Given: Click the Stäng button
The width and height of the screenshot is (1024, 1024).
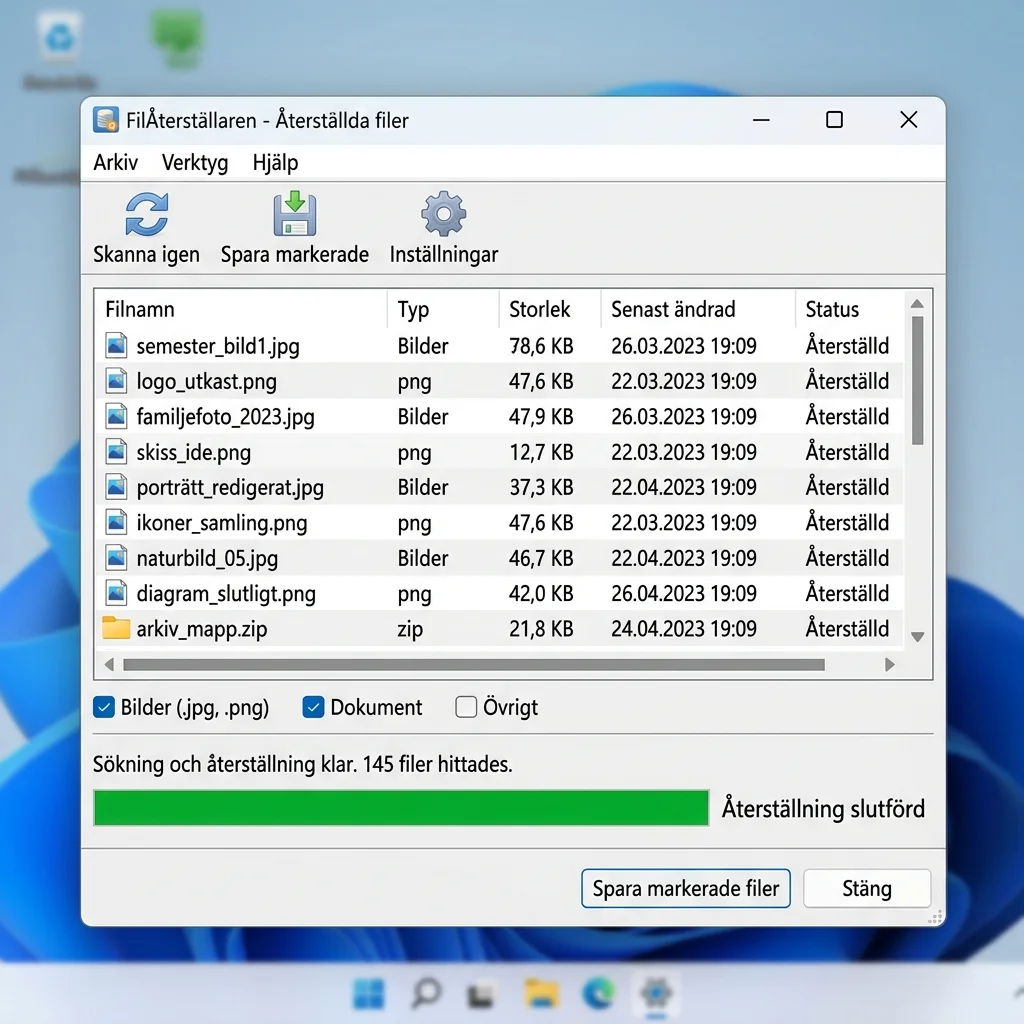Looking at the screenshot, I should (867, 888).
